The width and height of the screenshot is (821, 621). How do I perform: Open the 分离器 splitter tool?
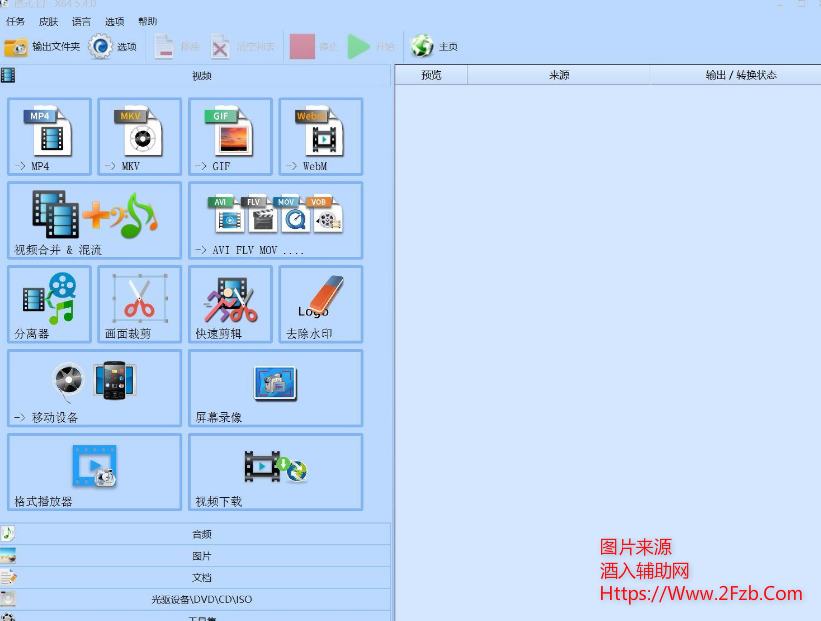[x=49, y=304]
